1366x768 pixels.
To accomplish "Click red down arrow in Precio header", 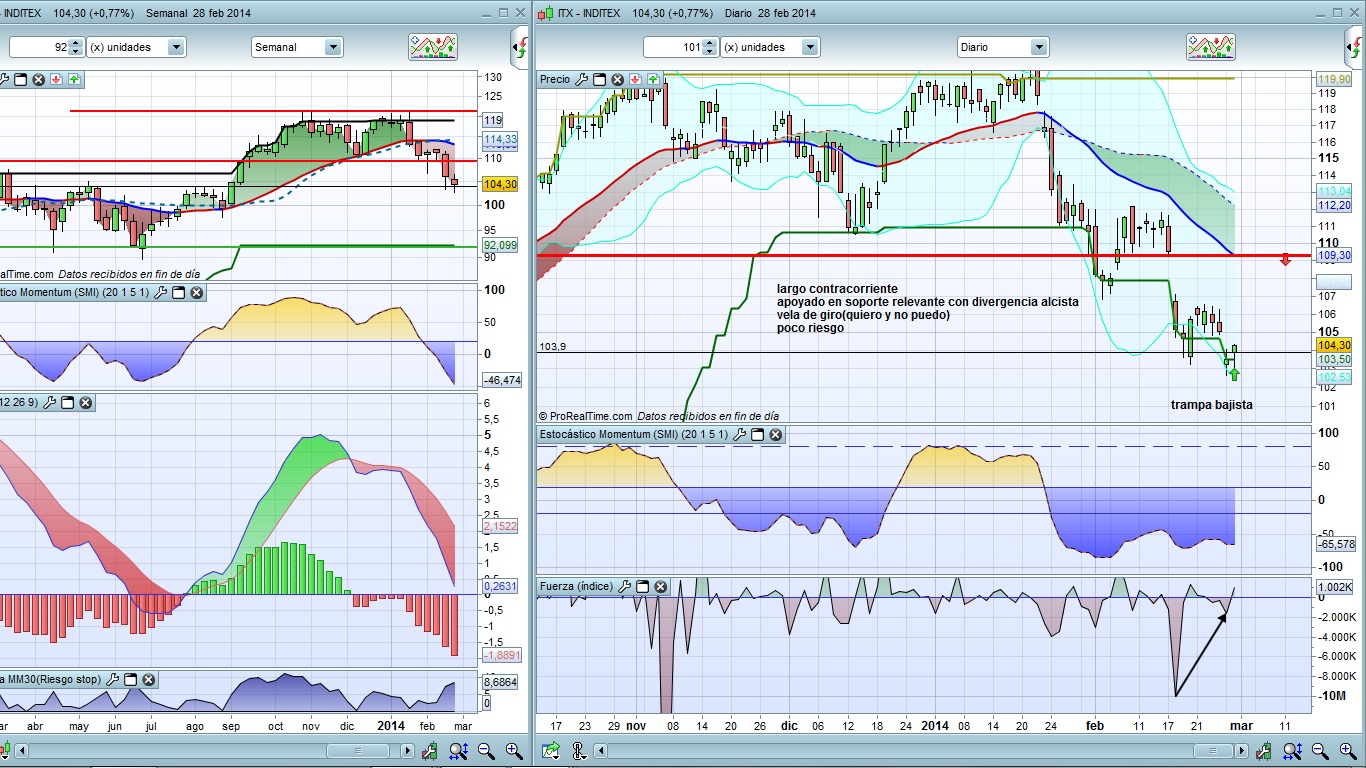I will tap(635, 79).
